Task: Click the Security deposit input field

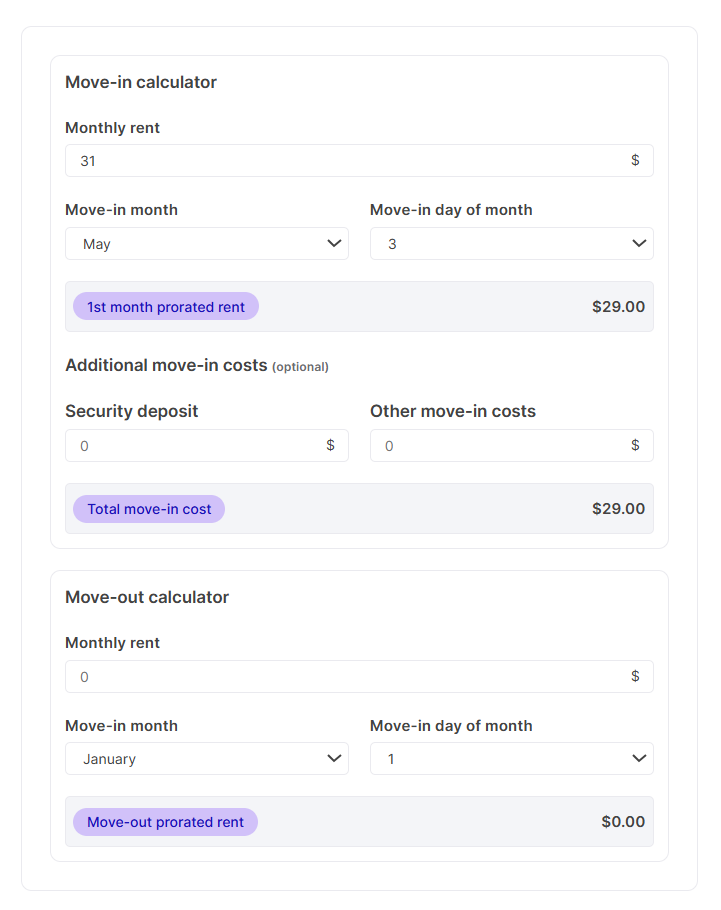Action: coord(207,446)
